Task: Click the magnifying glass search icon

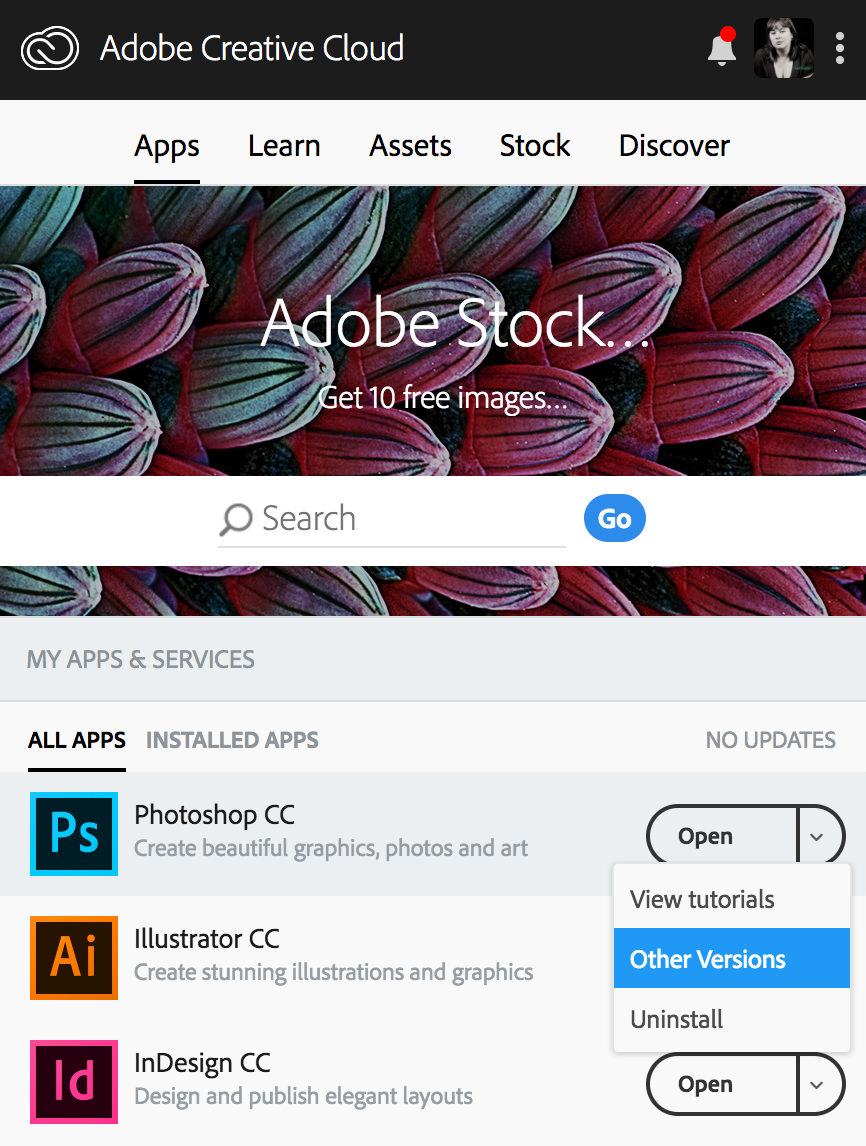Action: [236, 519]
